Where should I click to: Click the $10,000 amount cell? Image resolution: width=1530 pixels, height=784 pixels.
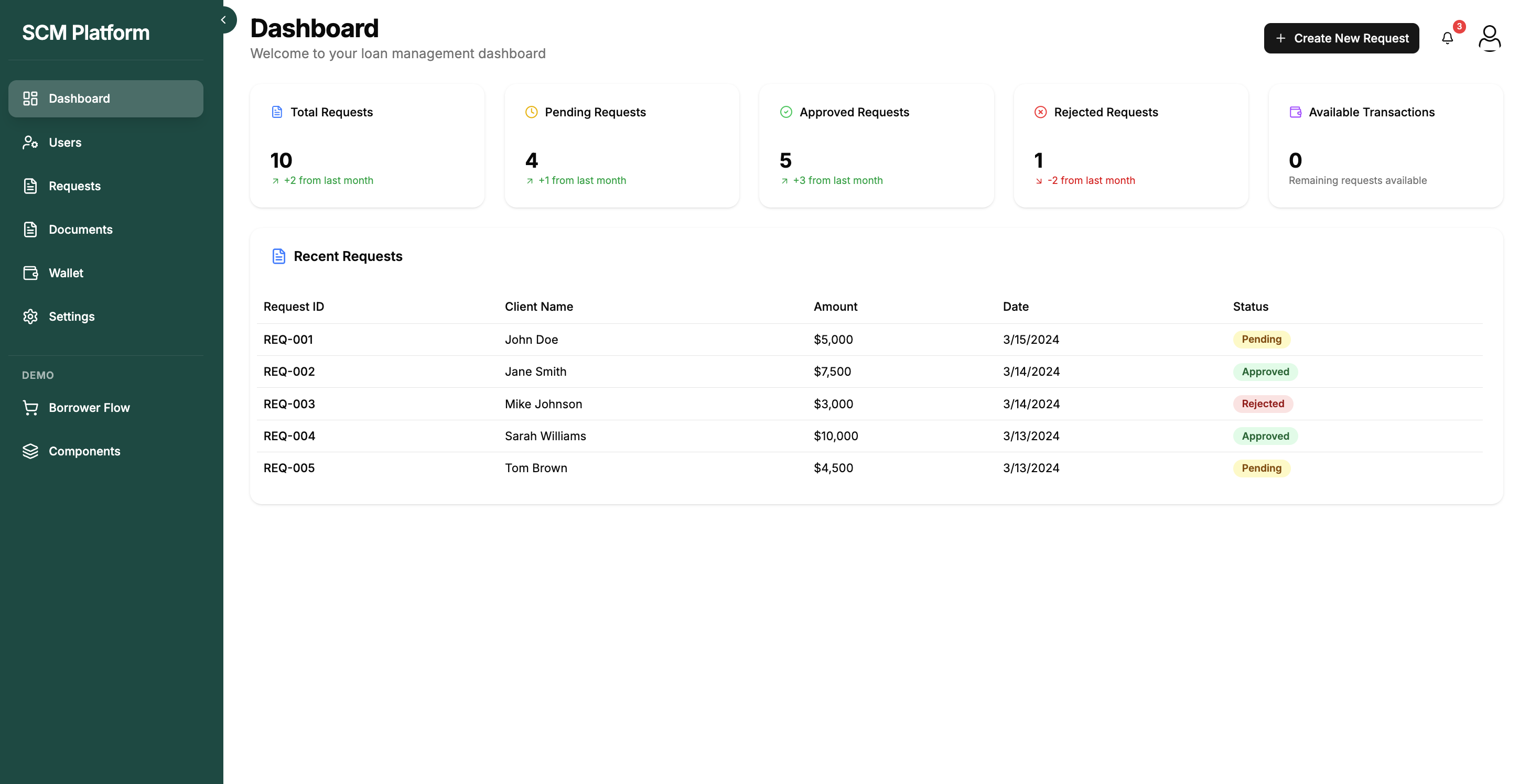coord(836,436)
